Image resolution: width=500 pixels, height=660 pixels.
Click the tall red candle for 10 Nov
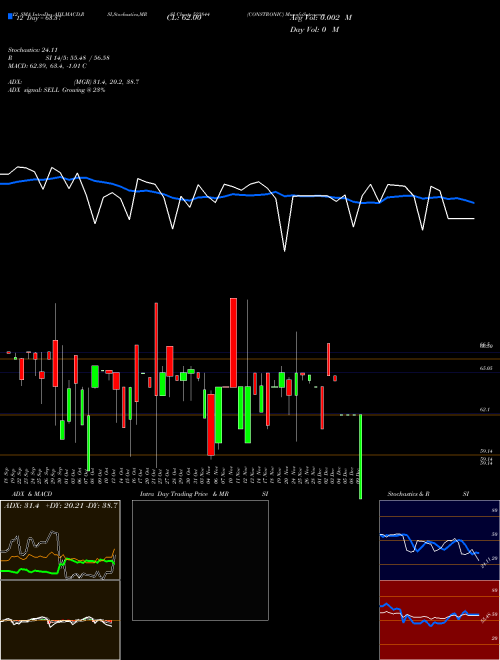[233, 343]
